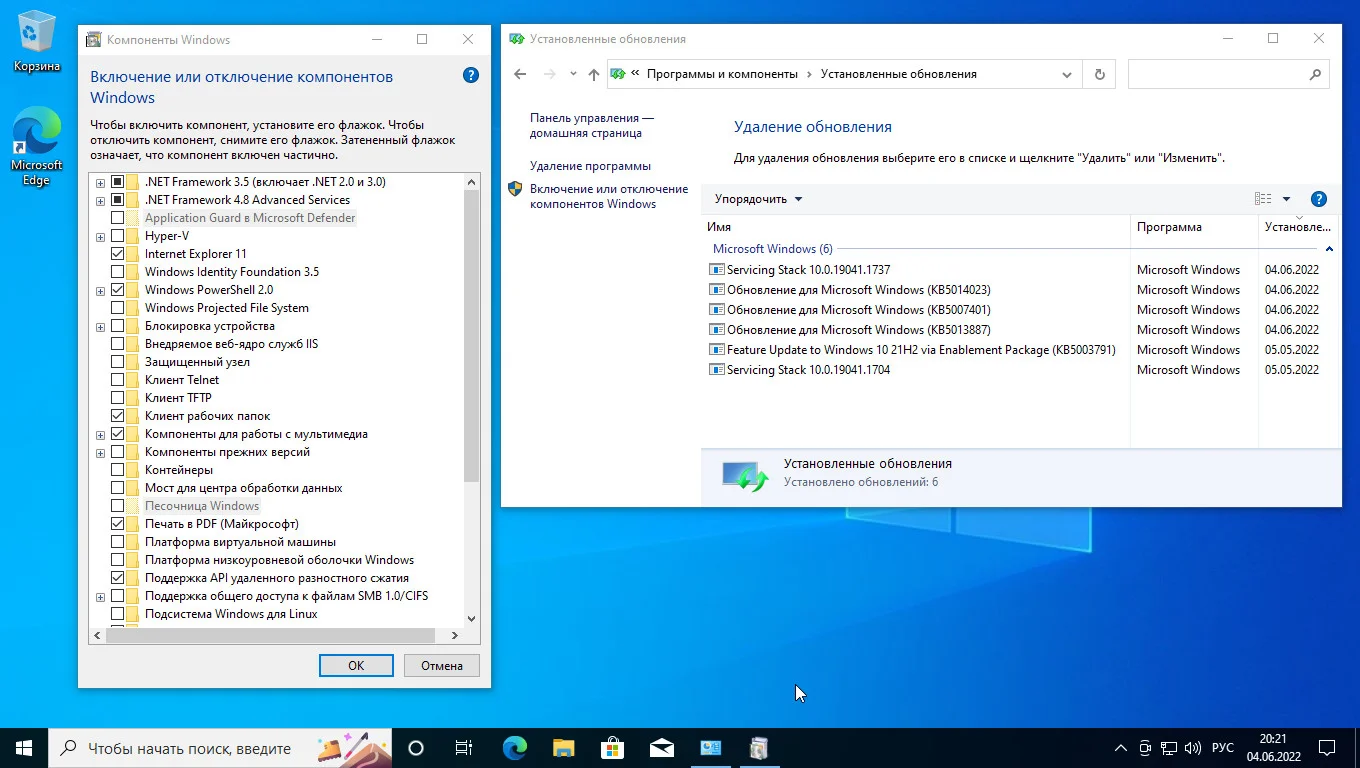Expand the .NET Framework 3.5 node

(100, 182)
